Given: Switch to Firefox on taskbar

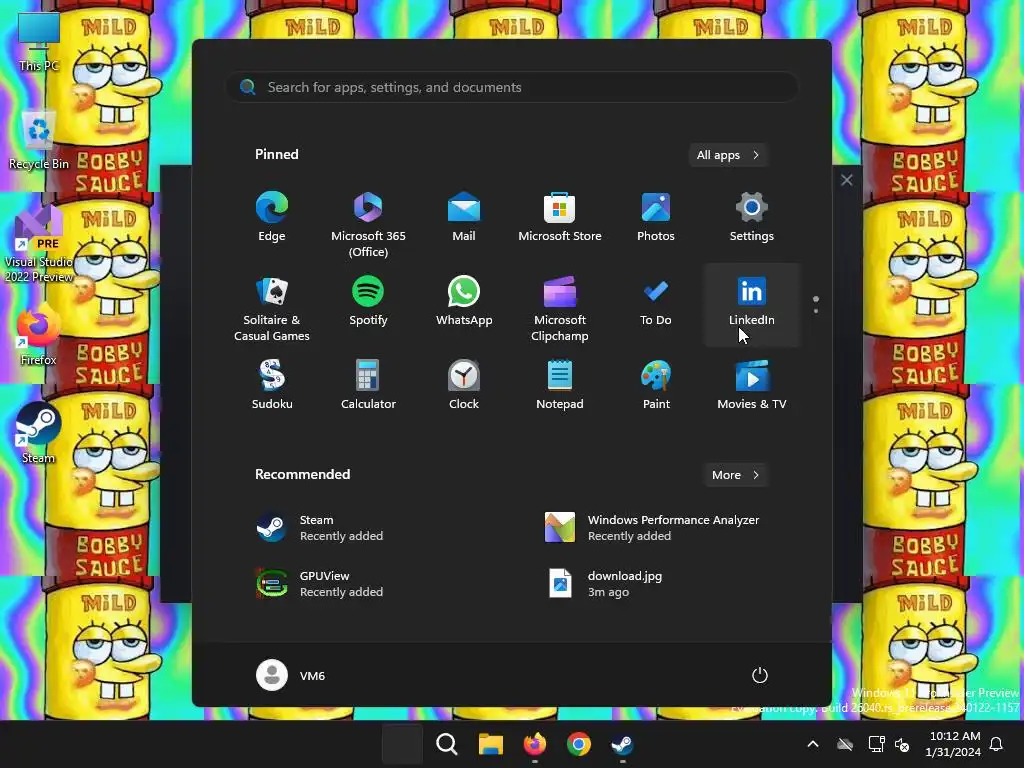Looking at the screenshot, I should 535,744.
